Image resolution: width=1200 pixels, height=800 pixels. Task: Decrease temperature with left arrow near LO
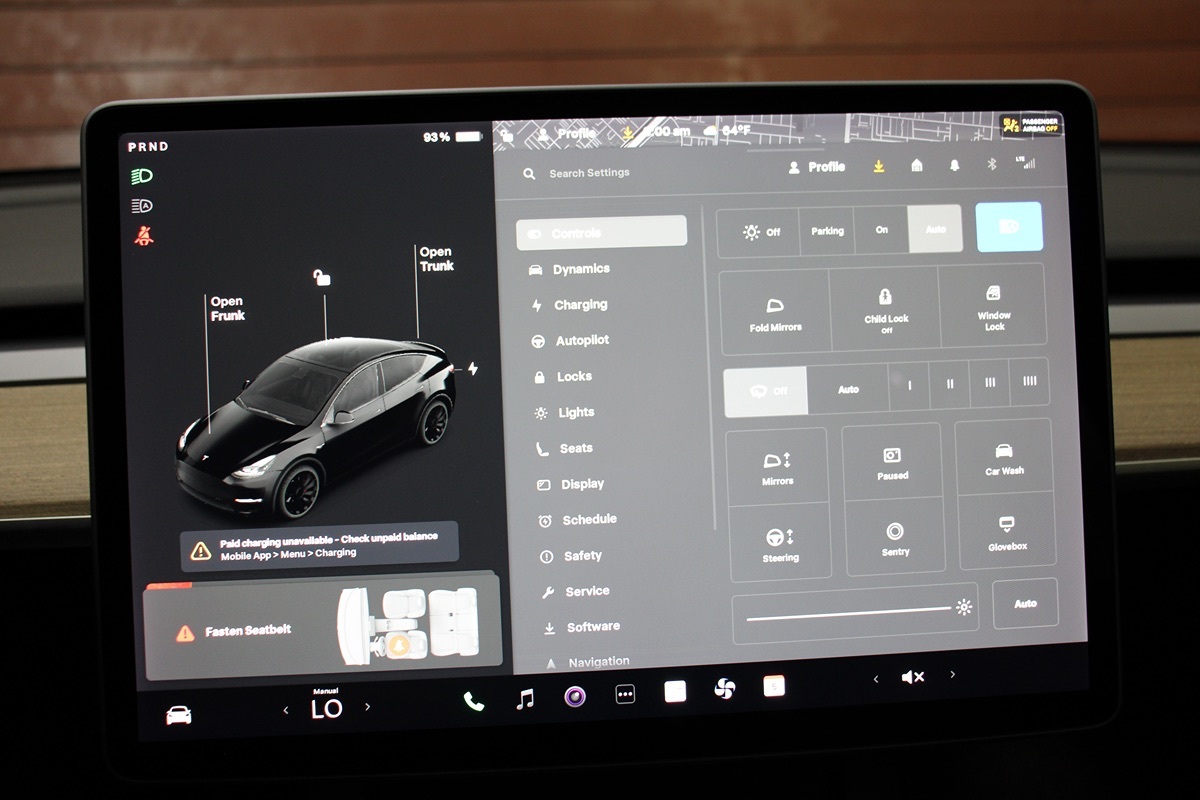[286, 710]
